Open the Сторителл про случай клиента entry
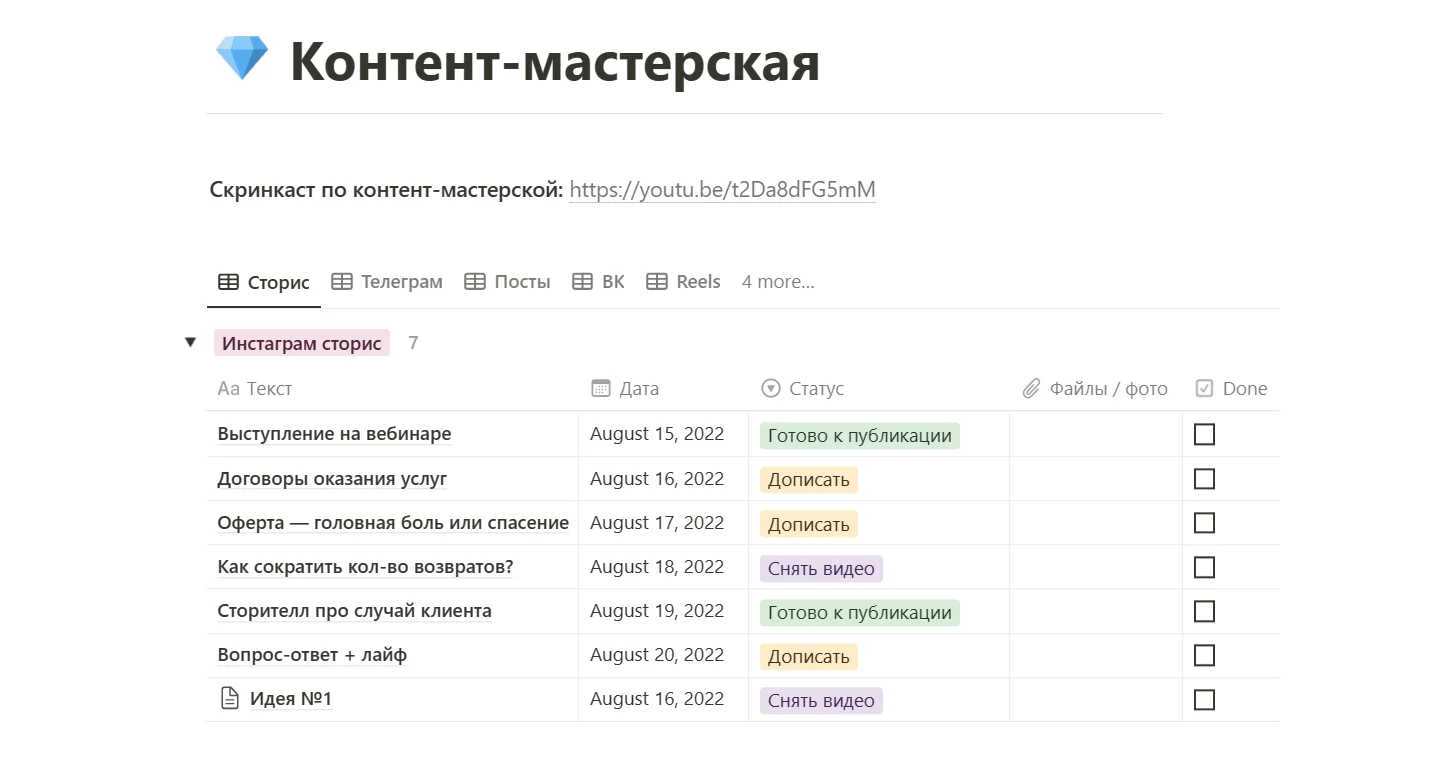Image resolution: width=1431 pixels, height=763 pixels. tap(354, 611)
